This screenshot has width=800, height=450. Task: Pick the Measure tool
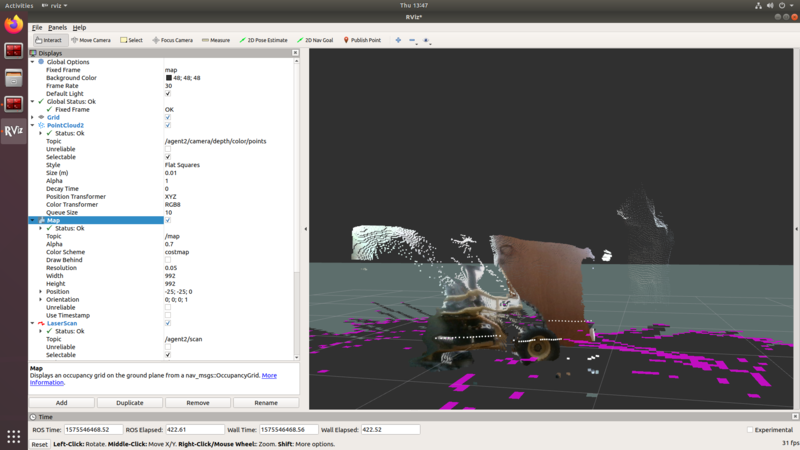point(216,40)
